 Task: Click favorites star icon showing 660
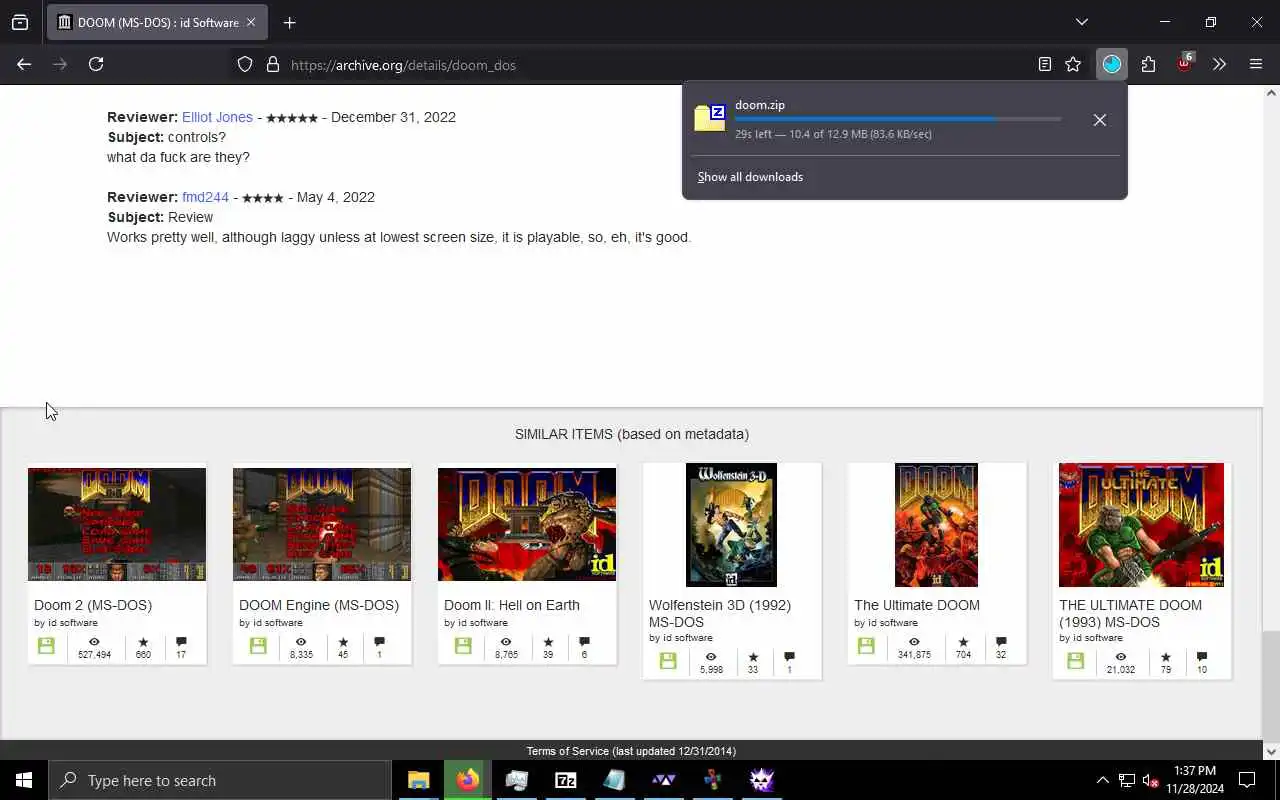[x=143, y=642]
